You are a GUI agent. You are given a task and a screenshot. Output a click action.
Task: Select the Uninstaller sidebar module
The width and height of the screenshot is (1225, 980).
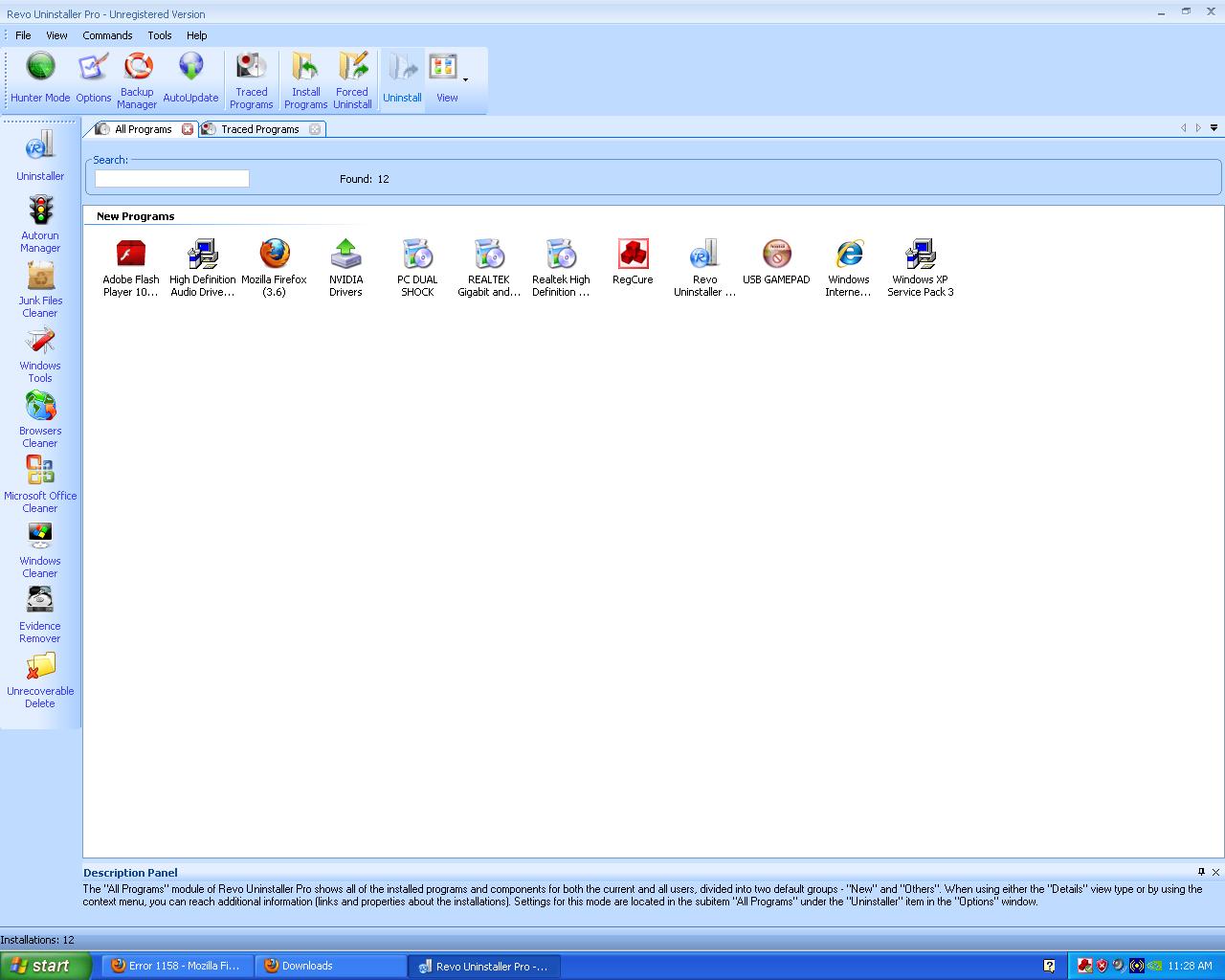tap(40, 157)
